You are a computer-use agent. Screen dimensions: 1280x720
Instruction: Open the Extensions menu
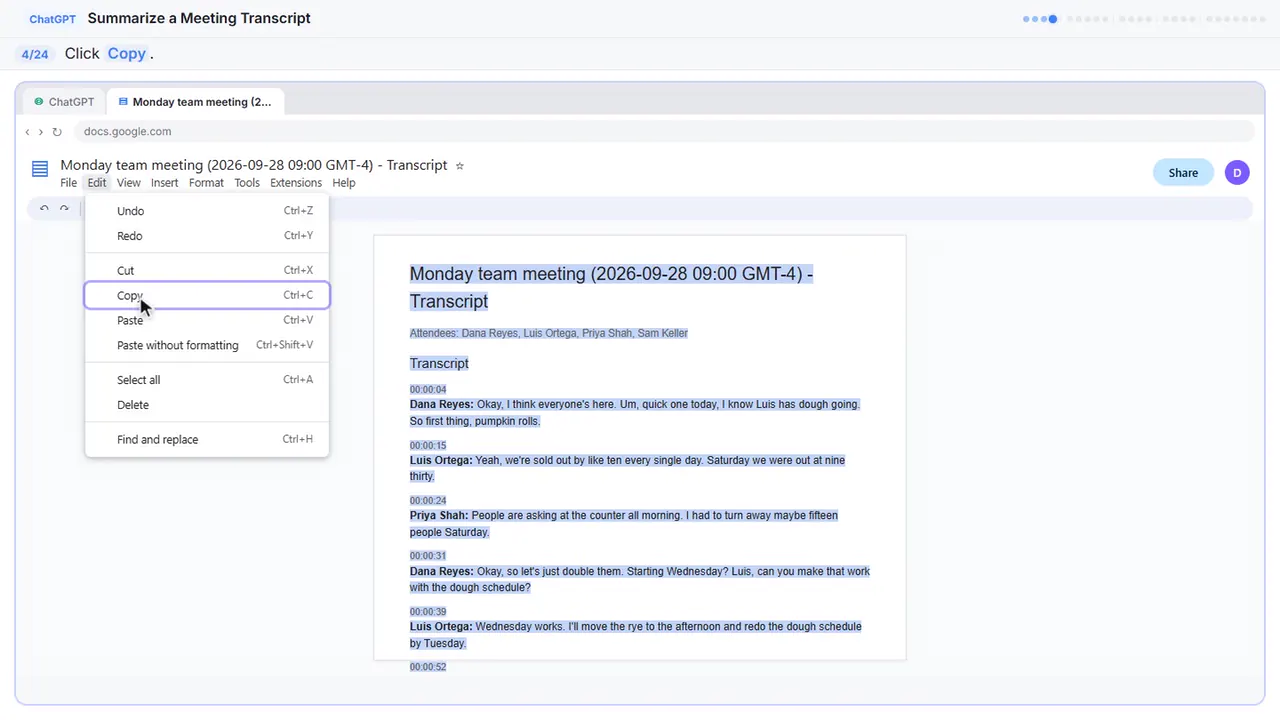point(296,183)
